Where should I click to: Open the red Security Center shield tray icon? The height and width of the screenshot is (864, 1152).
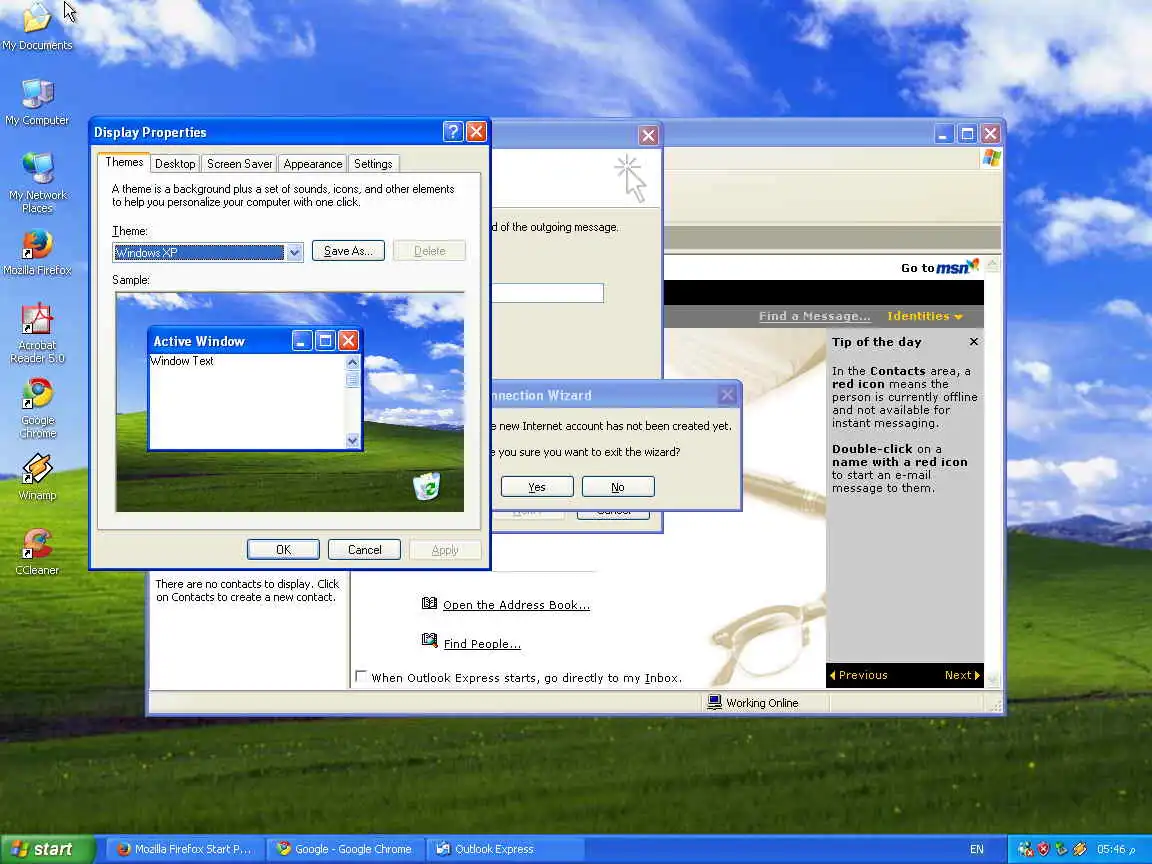1043,849
